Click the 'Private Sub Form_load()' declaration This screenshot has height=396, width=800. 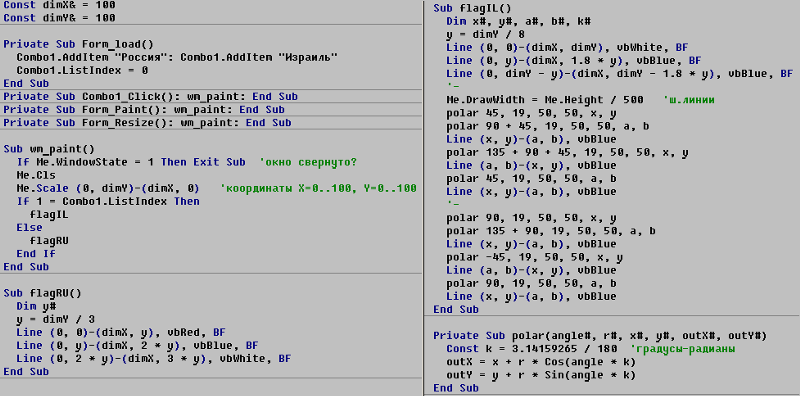[78, 44]
